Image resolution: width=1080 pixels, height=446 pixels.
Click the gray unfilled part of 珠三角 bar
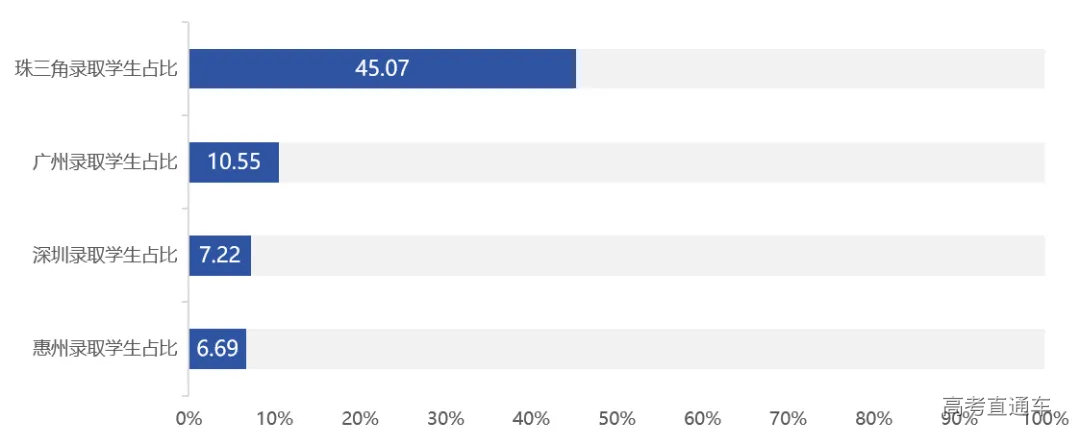(x=810, y=69)
